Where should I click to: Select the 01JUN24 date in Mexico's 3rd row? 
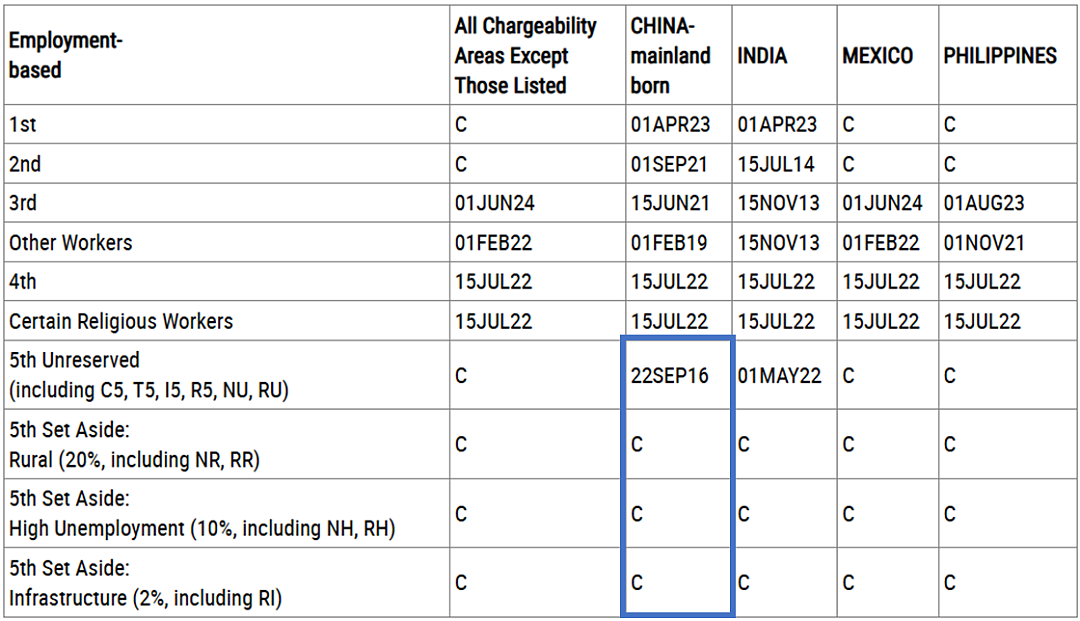click(882, 203)
